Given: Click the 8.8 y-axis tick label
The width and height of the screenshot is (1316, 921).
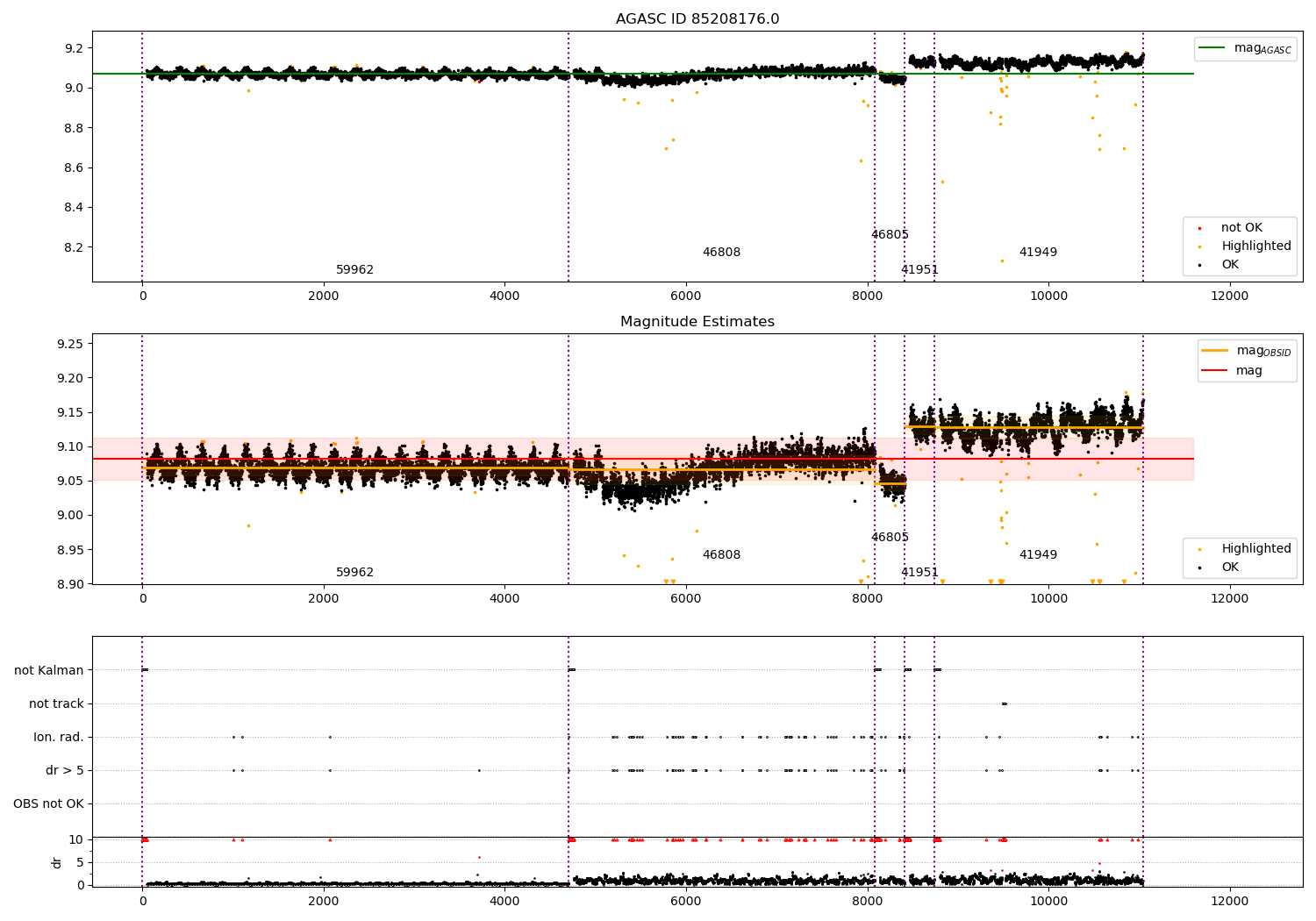Looking at the screenshot, I should [74, 127].
